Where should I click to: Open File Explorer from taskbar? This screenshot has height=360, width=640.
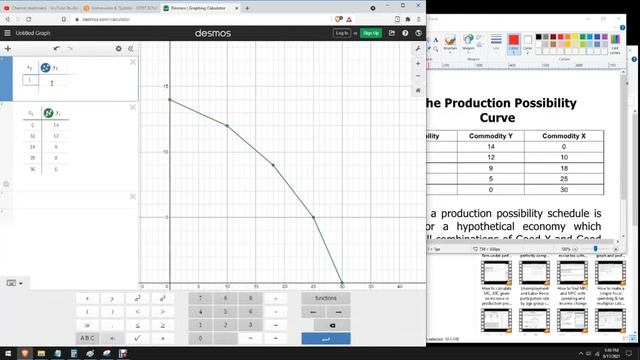click(41, 353)
